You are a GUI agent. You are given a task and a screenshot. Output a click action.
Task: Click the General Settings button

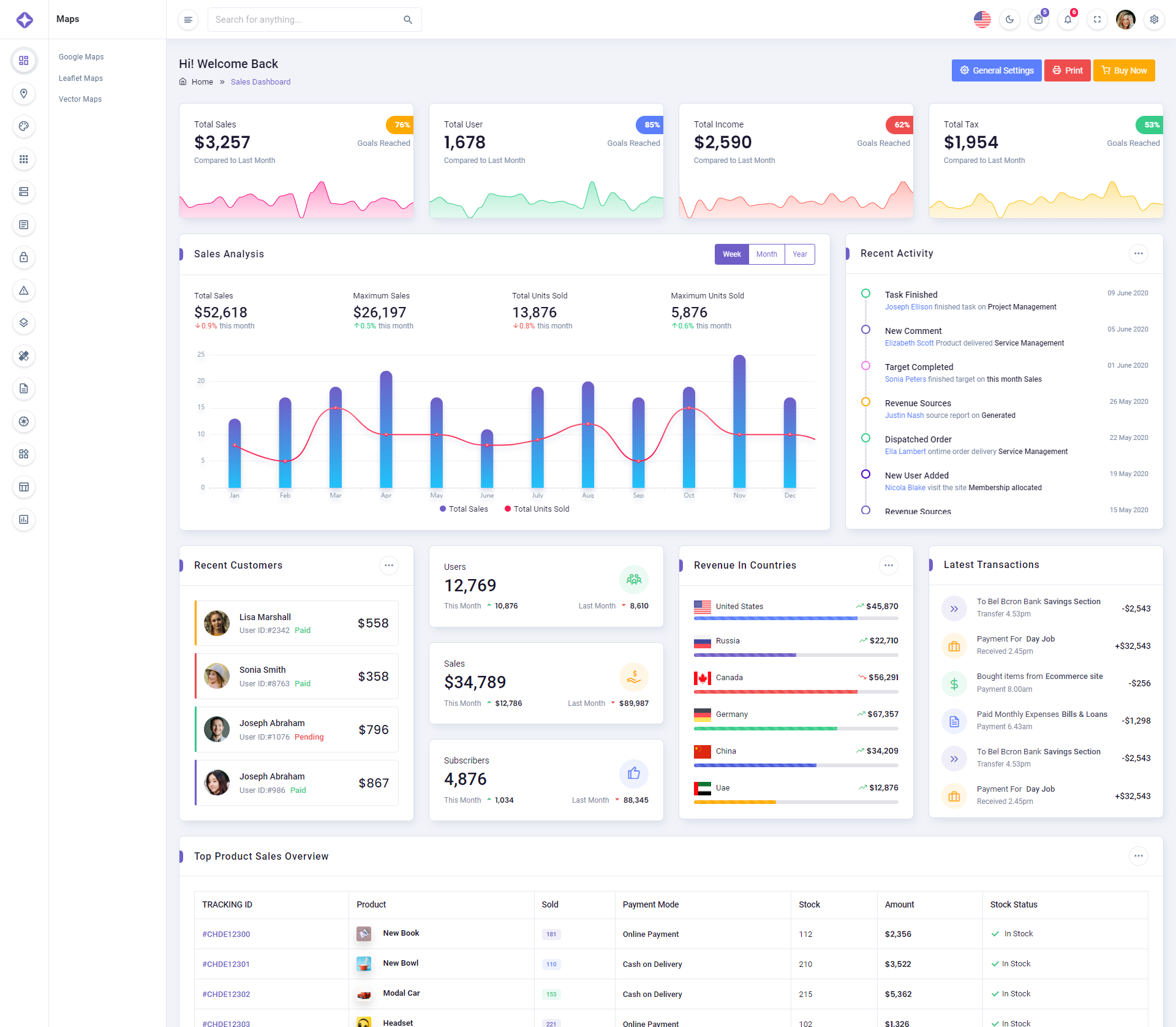tap(996, 70)
